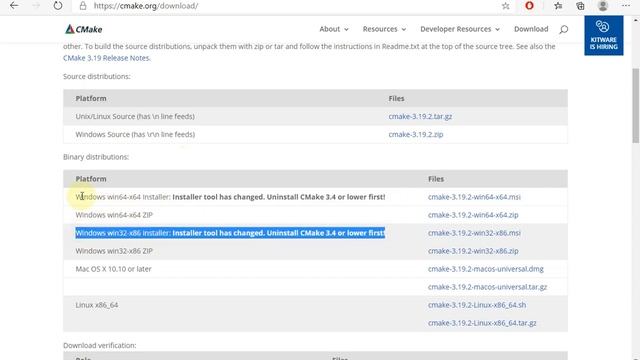
Task: Download cmake-3.19.2.zip source
Action: click(x=416, y=134)
